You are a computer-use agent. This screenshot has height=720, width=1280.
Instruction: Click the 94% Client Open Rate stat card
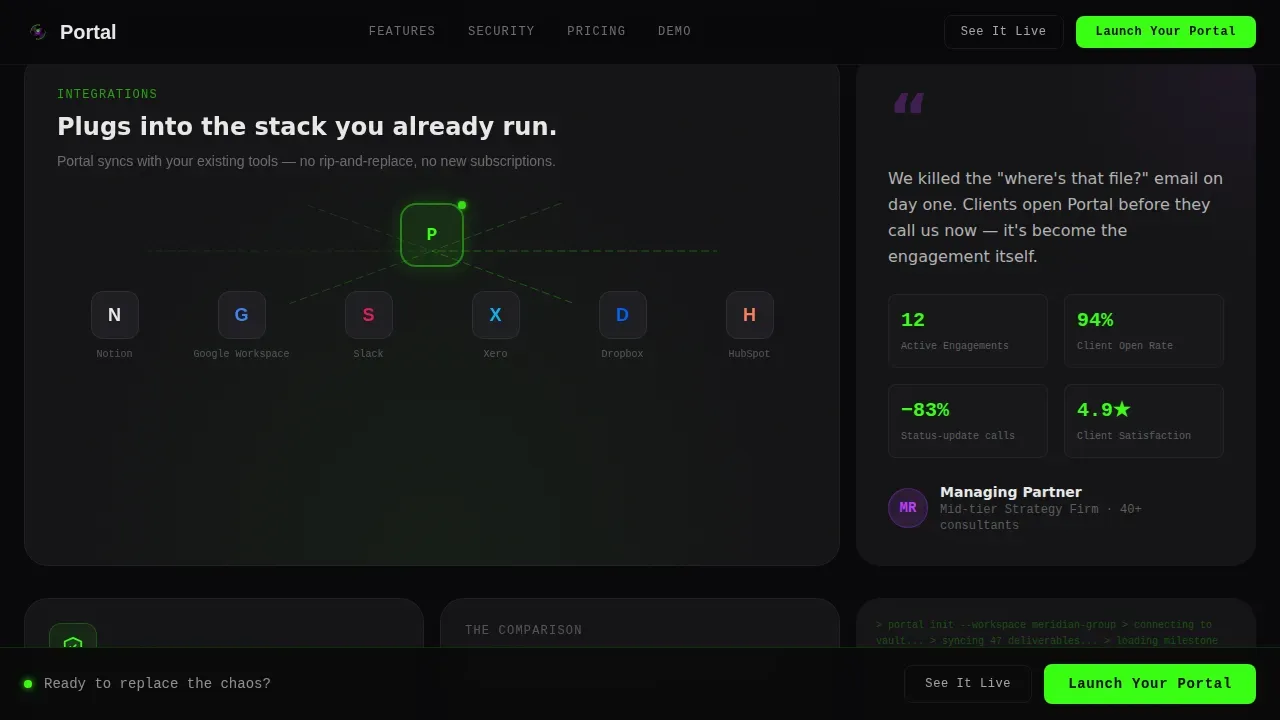(1144, 331)
